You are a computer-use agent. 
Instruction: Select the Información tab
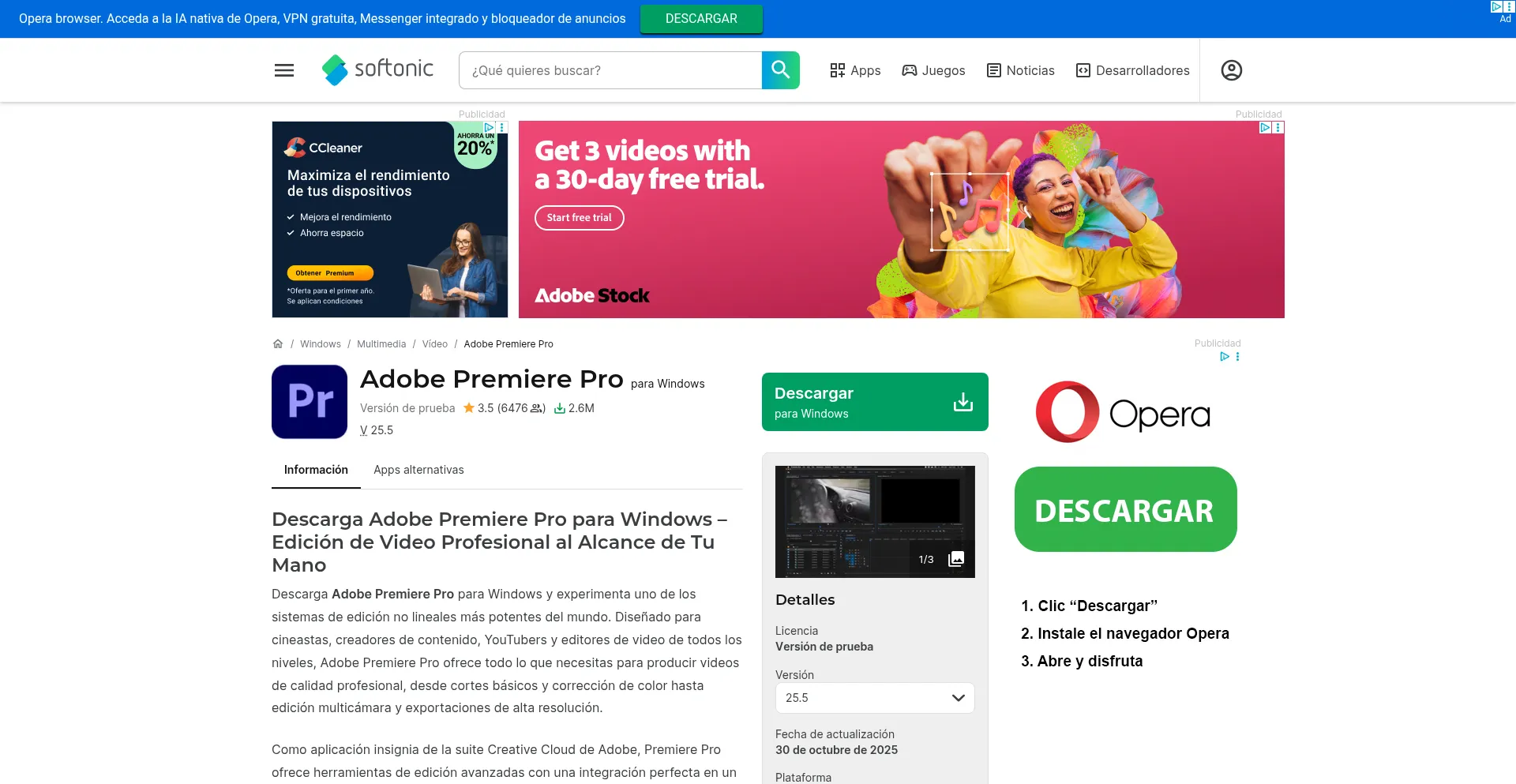tap(316, 470)
